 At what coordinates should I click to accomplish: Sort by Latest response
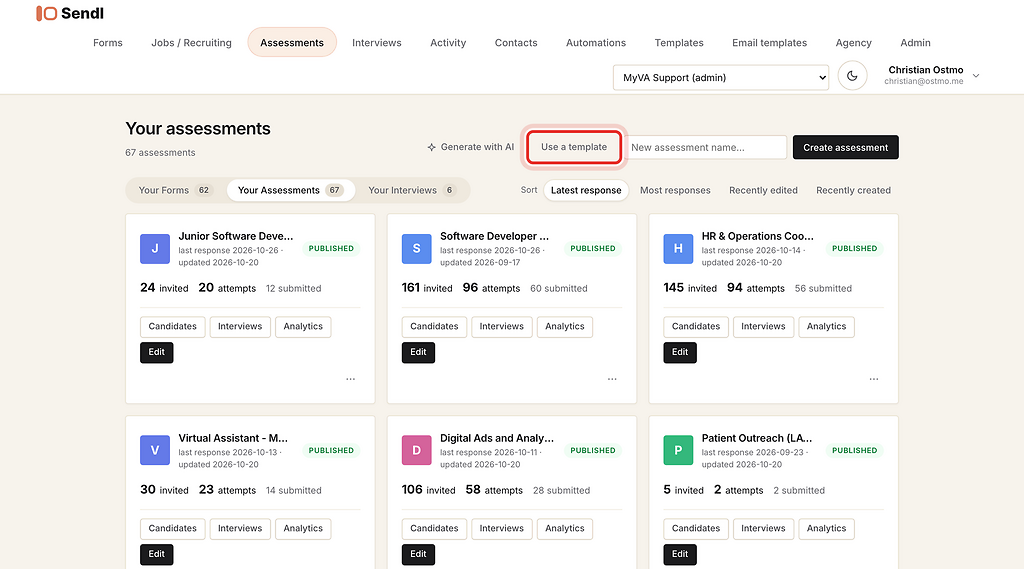[x=586, y=190]
